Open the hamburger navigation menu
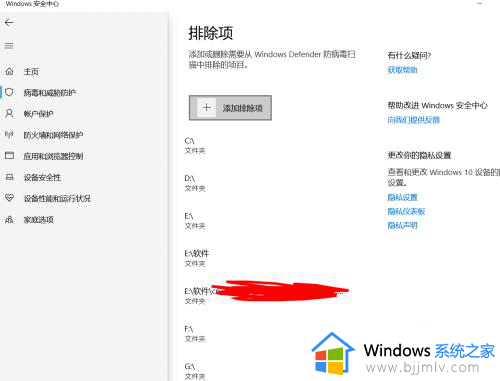This screenshot has height=381, width=500. pos(9,46)
